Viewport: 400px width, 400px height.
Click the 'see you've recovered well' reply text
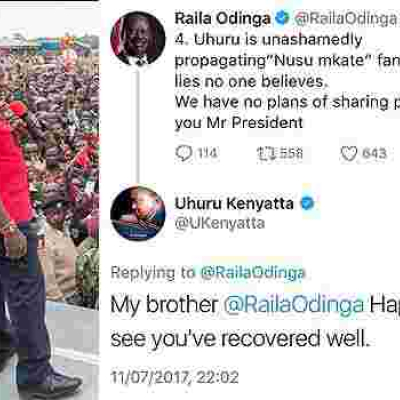[240, 339]
